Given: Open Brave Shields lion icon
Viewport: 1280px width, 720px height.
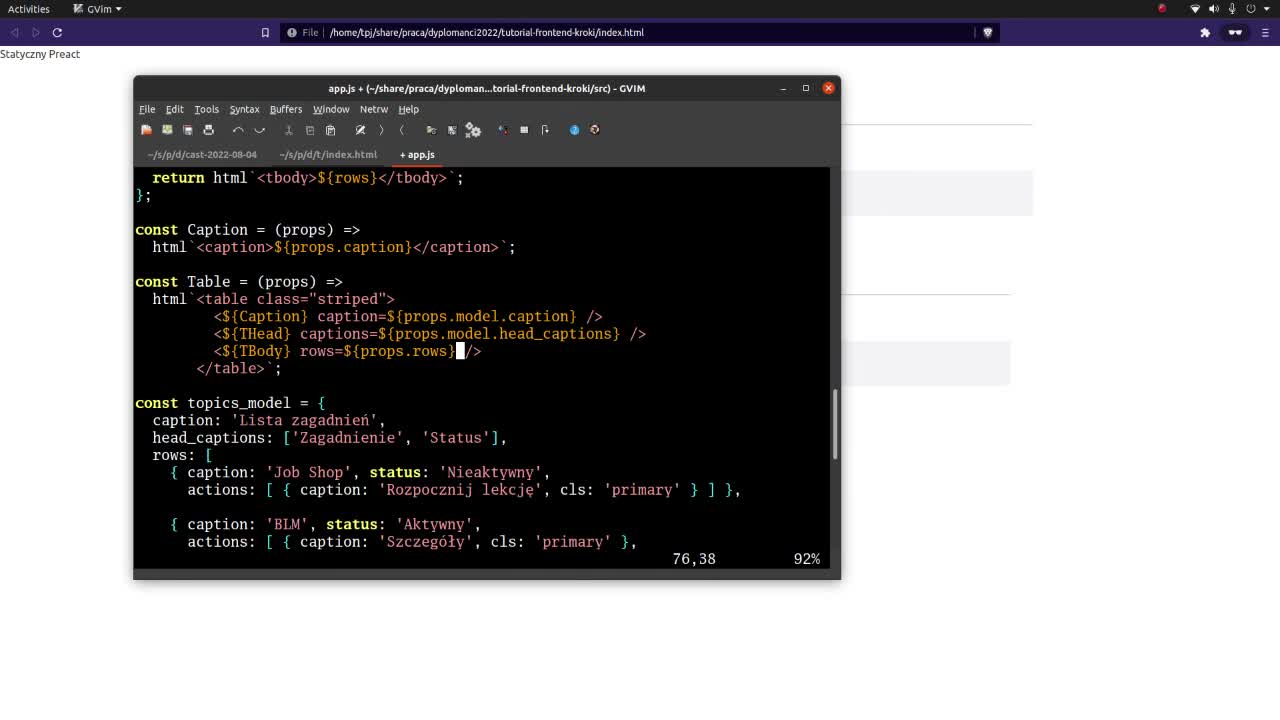Looking at the screenshot, I should (988, 32).
